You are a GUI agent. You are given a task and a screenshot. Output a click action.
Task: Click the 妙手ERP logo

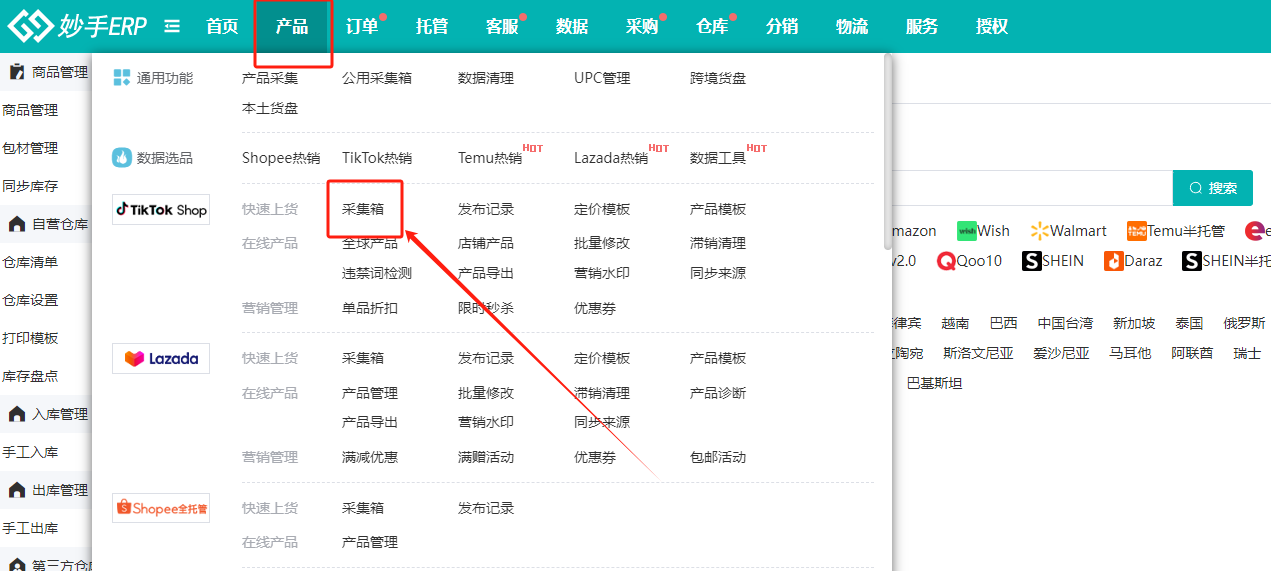77,26
